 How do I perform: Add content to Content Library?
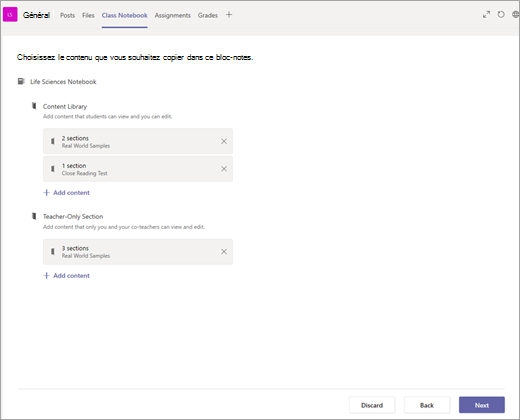(x=67, y=193)
